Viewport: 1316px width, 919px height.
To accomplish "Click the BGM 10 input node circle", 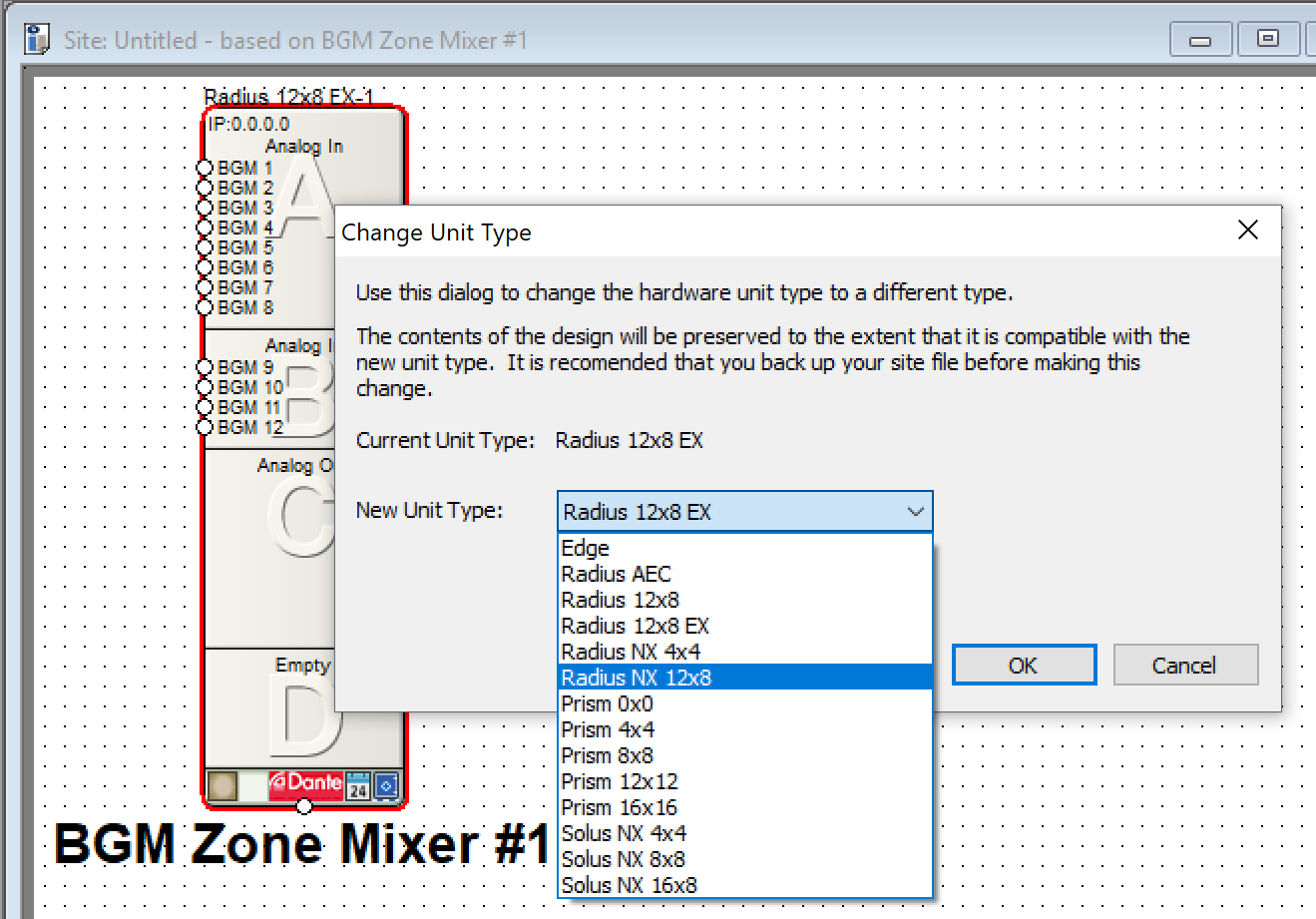I will tap(205, 387).
